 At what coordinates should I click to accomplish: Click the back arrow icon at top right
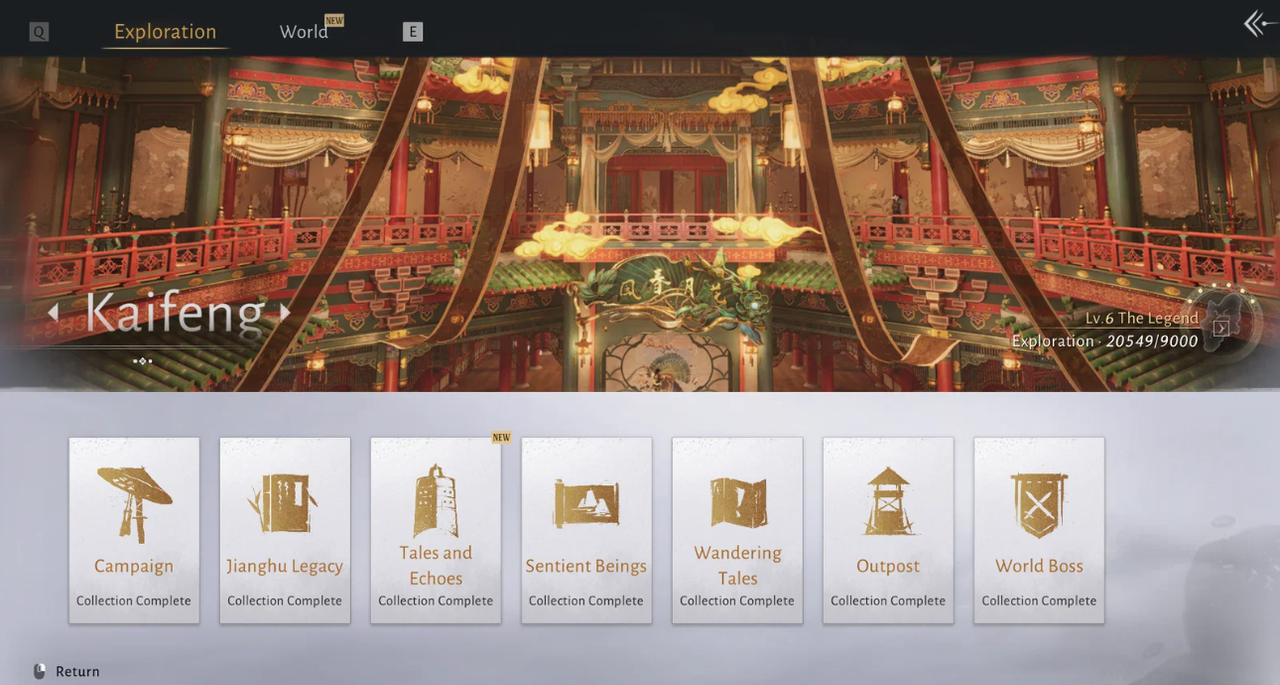click(x=1260, y=24)
